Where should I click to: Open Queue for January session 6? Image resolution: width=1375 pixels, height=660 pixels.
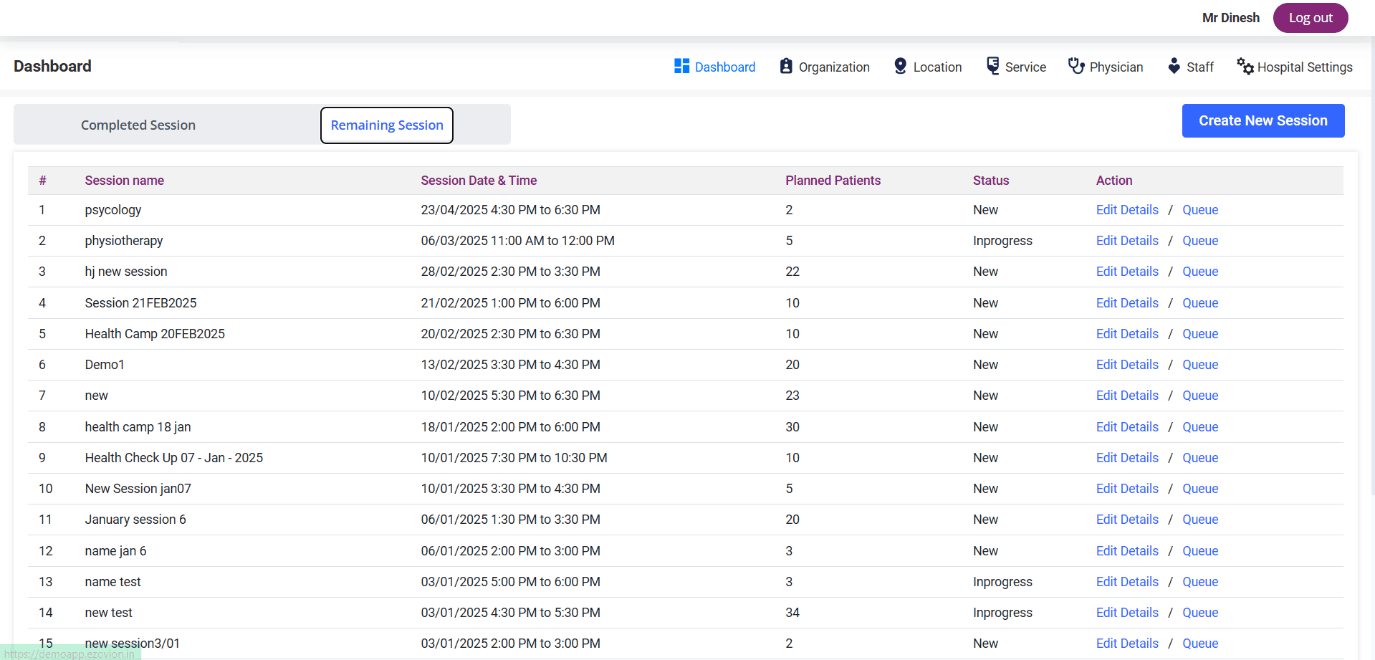pyautogui.click(x=1200, y=520)
